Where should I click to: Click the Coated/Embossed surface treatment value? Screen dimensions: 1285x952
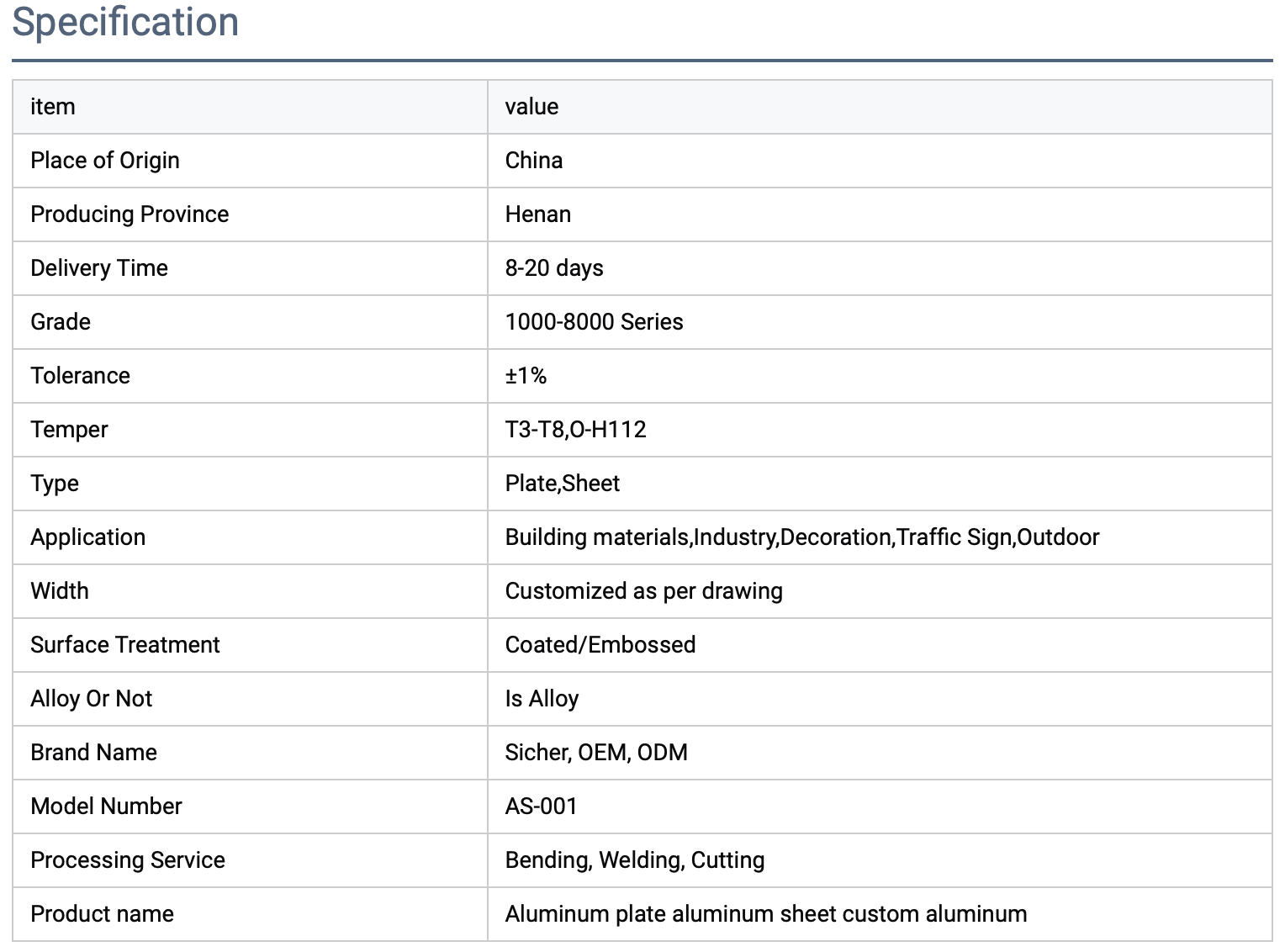600,645
